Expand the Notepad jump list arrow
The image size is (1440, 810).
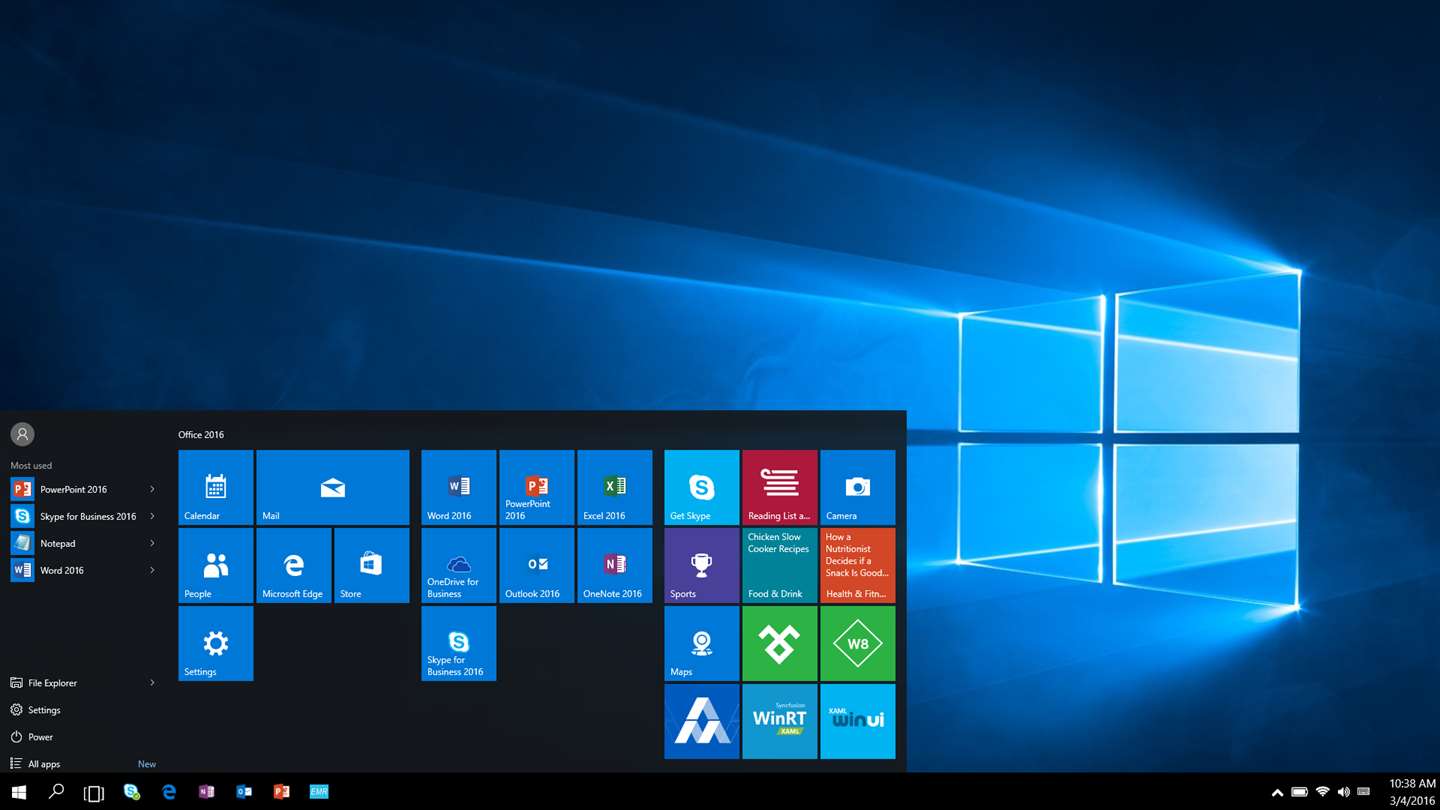[x=152, y=543]
